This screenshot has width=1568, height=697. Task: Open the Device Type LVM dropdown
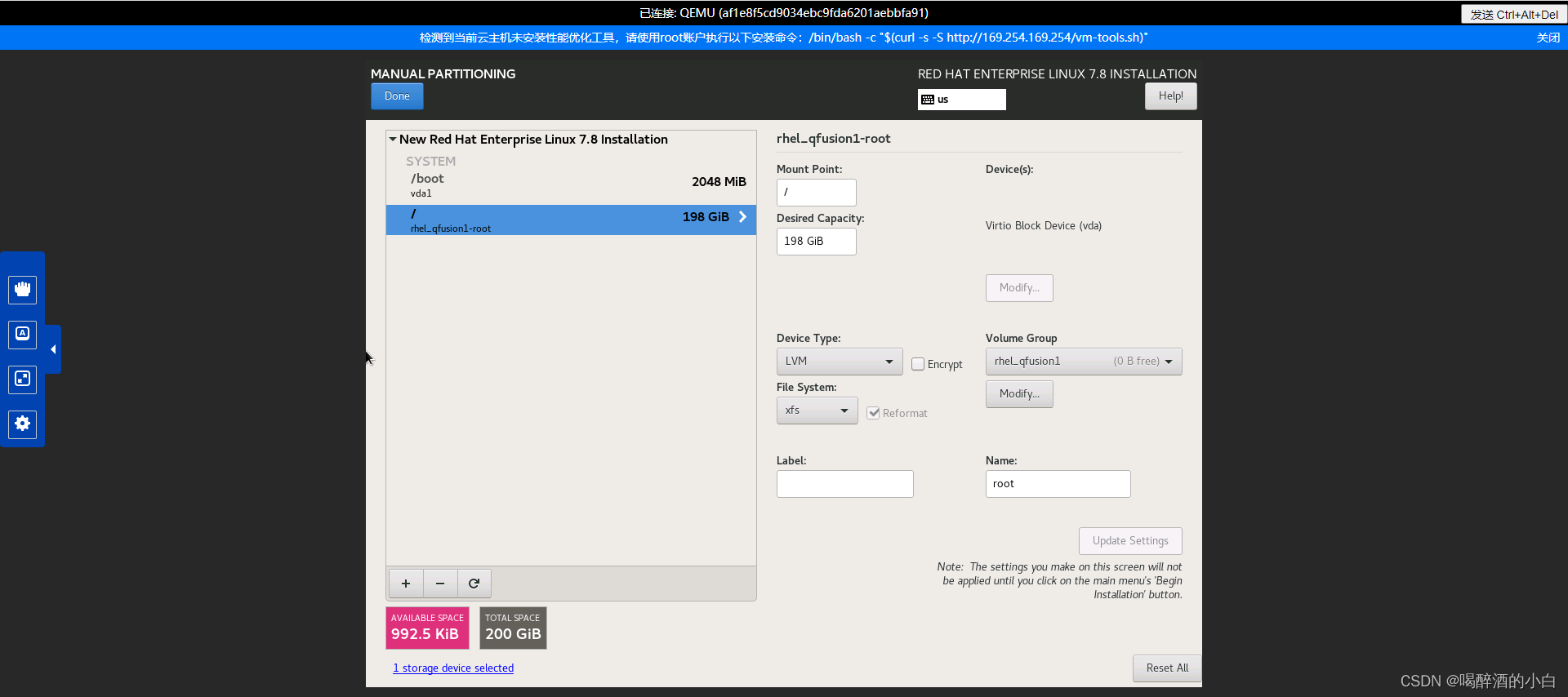(x=840, y=362)
